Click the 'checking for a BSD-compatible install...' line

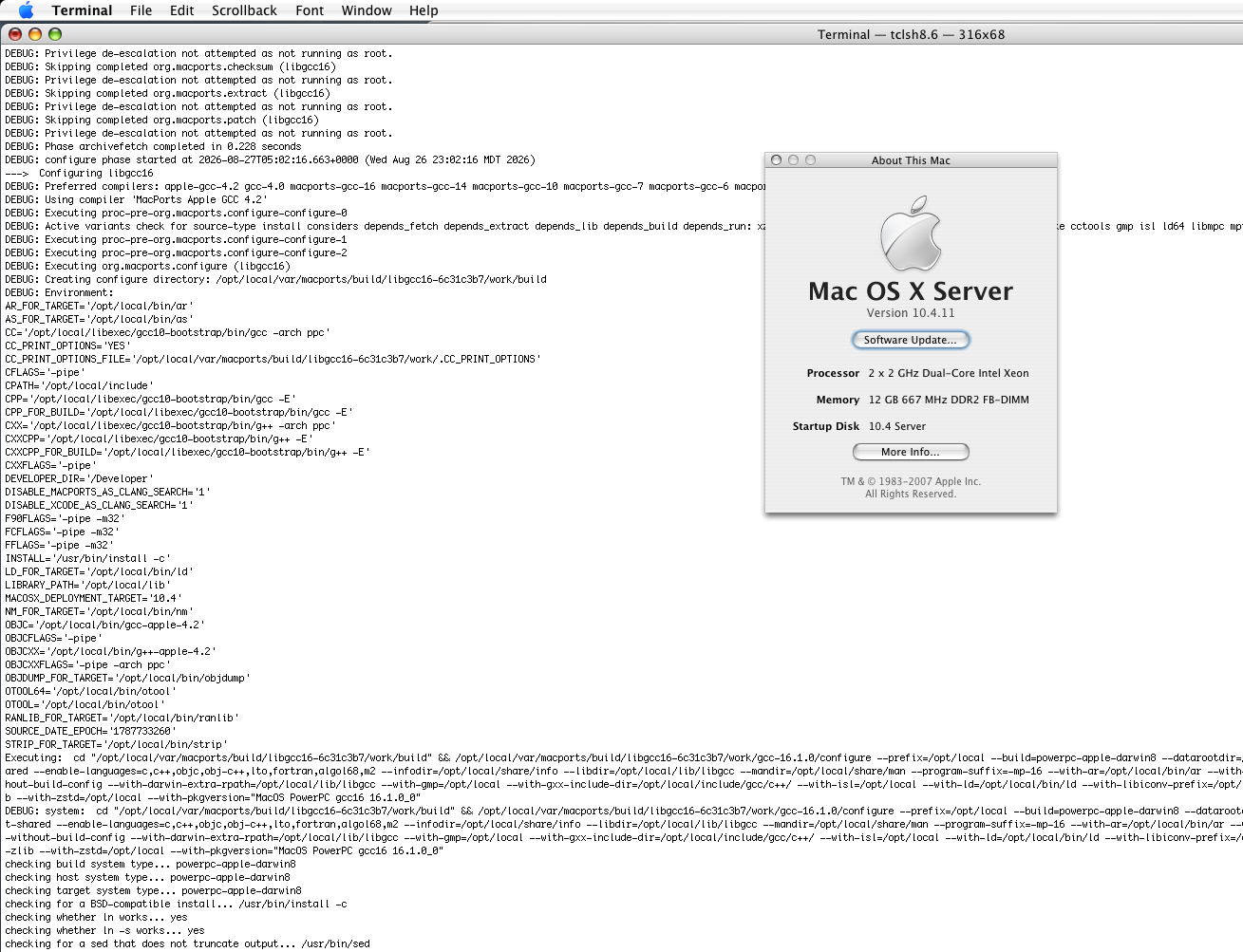click(x=176, y=904)
